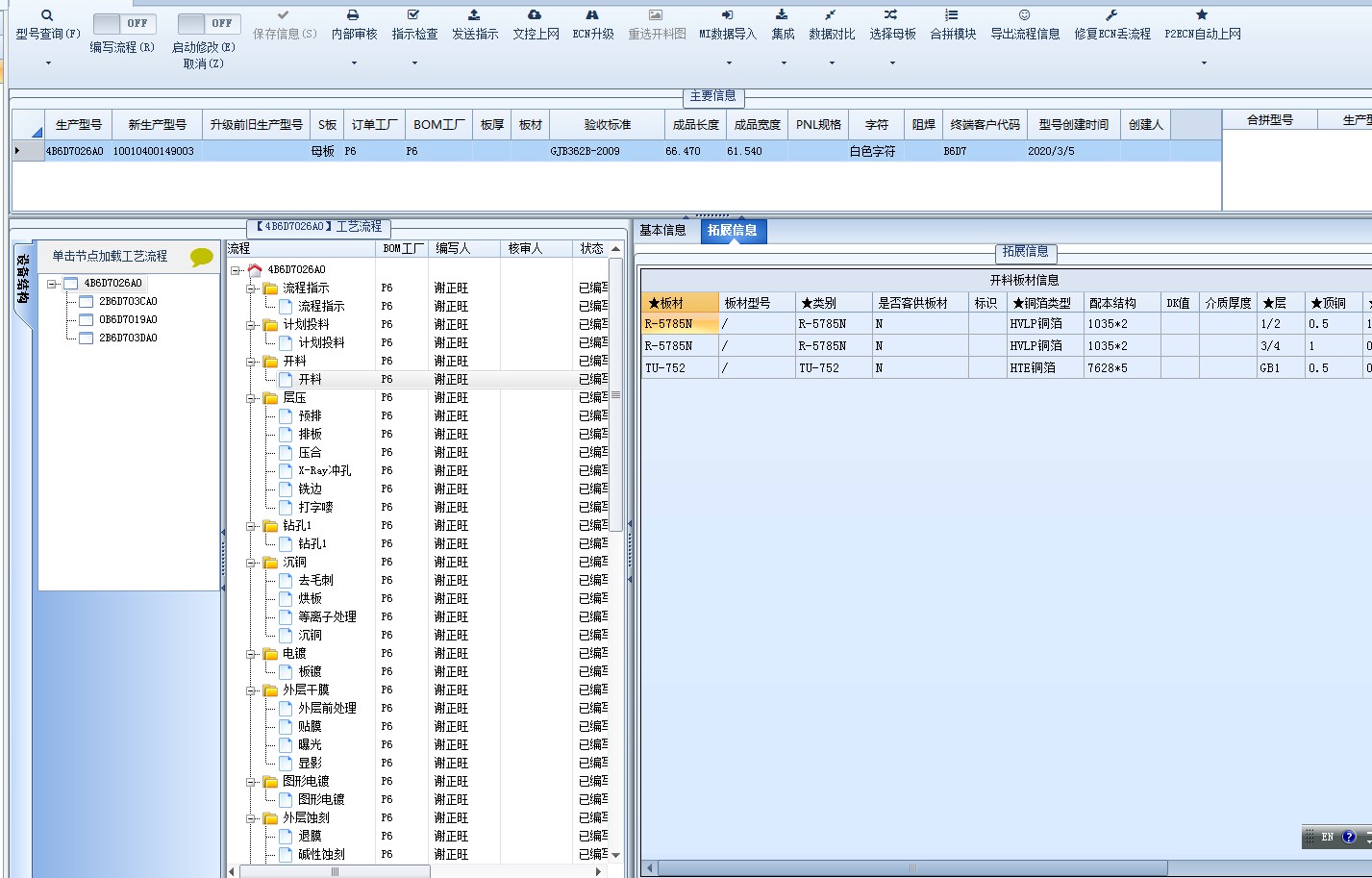1372x878 pixels.
Task: Click document icon beside 开料
Action: click(286, 379)
